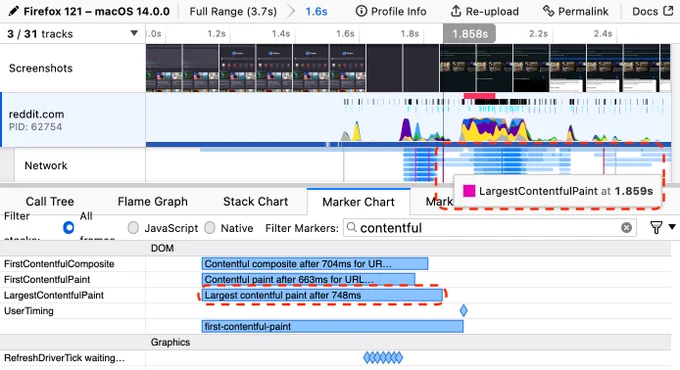Click the first-contentful-paint UserTiming bar
The width and height of the screenshot is (680, 370).
click(x=333, y=326)
